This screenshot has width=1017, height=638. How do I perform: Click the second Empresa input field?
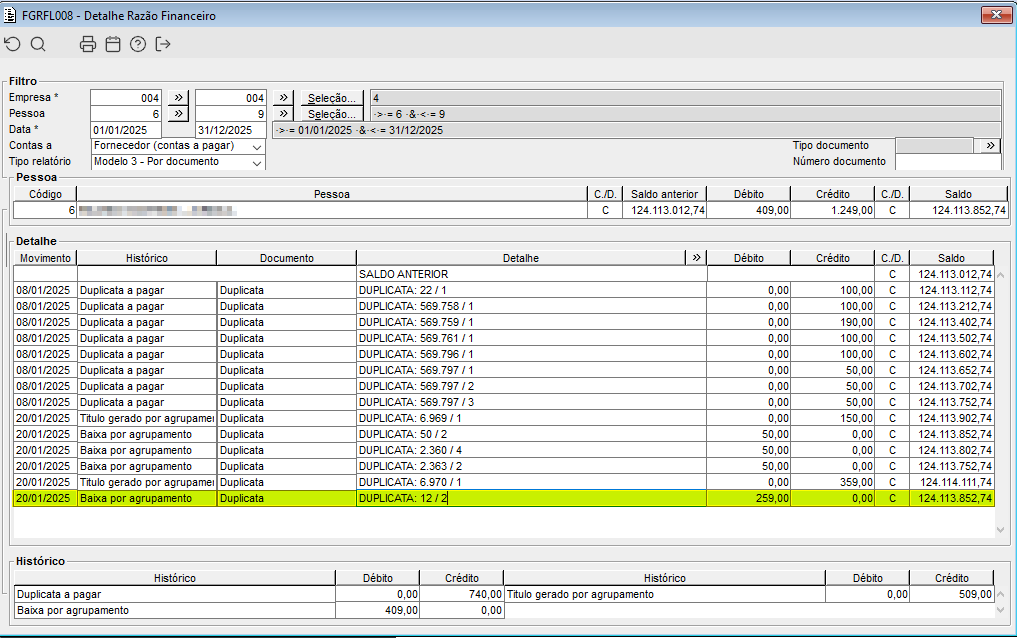231,98
